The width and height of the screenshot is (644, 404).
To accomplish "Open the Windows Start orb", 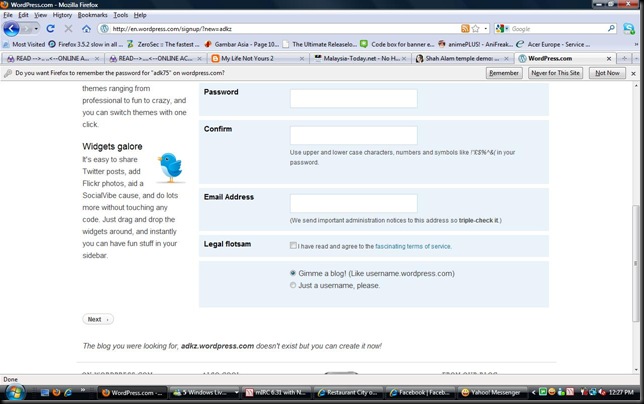I will [x=15, y=392].
